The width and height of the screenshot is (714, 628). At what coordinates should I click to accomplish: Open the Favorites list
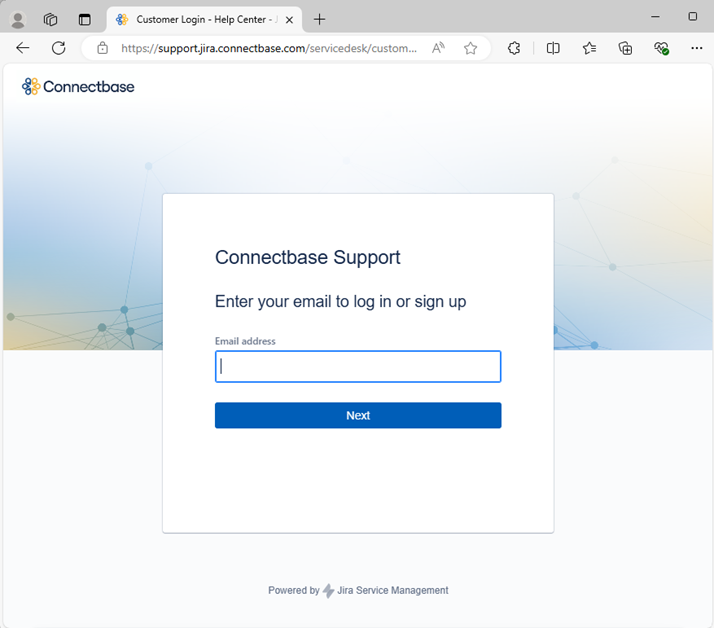tap(589, 48)
